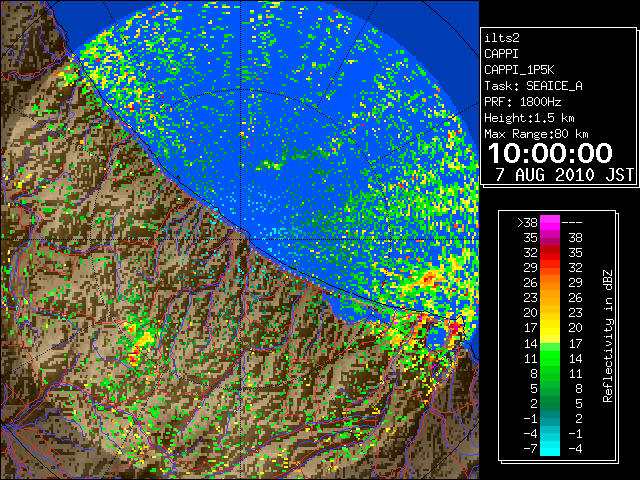Pick the bright green 11 dBZ legend color
Image resolution: width=640 pixels, height=480 pixels.
coord(550,358)
